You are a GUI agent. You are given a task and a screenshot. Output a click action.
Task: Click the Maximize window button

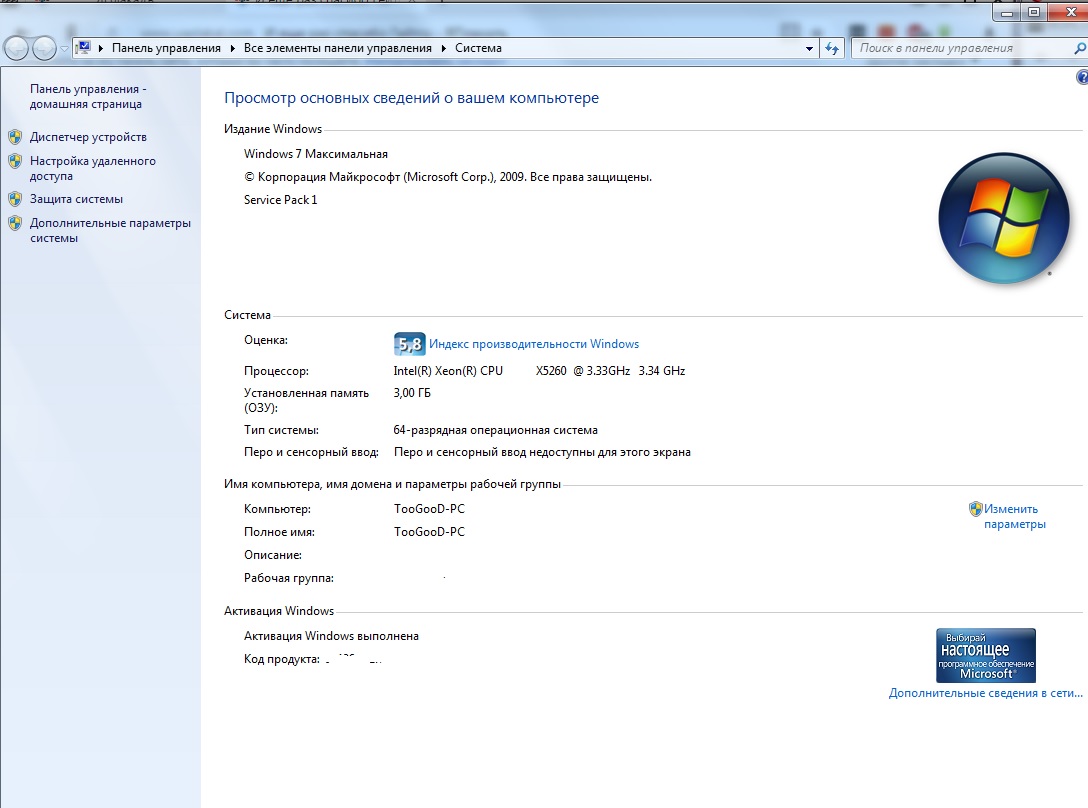[1034, 12]
